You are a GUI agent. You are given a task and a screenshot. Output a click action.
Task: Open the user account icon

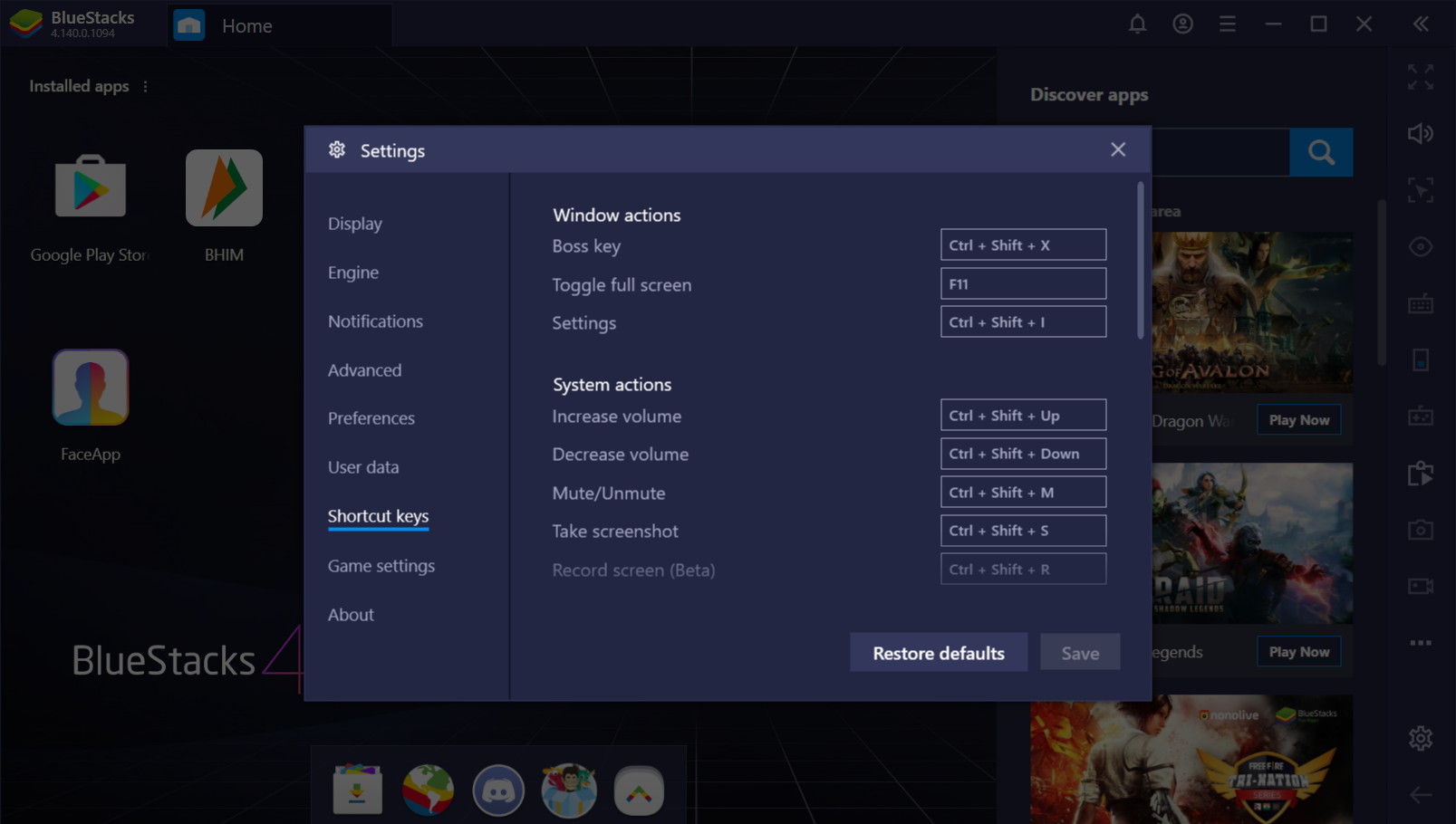coord(1182,24)
